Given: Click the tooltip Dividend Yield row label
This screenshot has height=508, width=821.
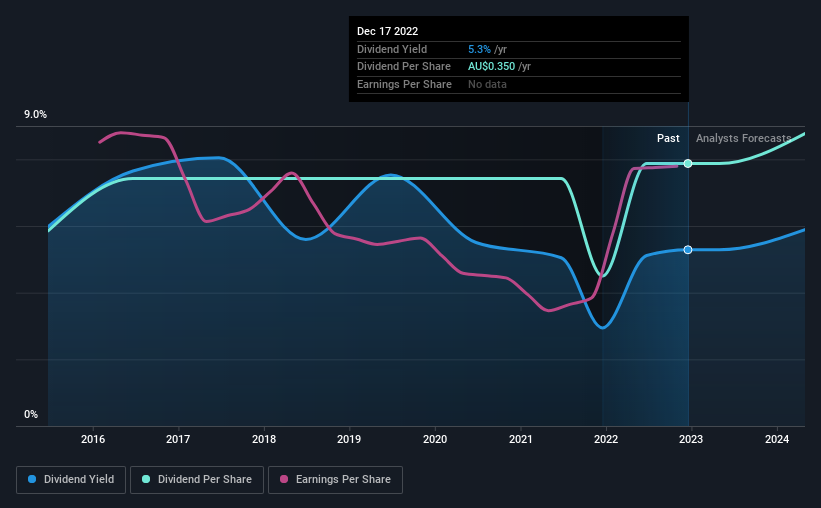Looking at the screenshot, I should (392, 49).
